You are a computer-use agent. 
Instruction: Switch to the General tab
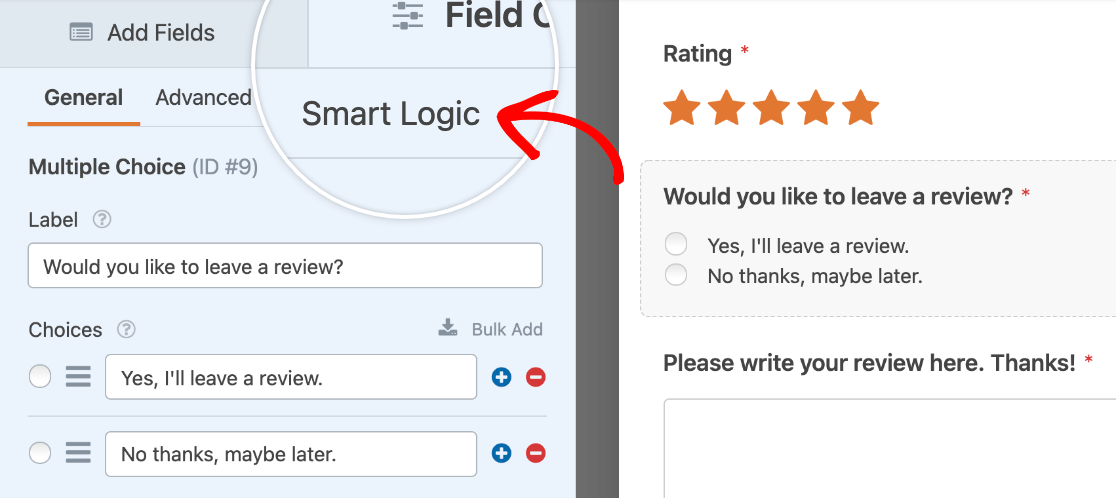84,98
